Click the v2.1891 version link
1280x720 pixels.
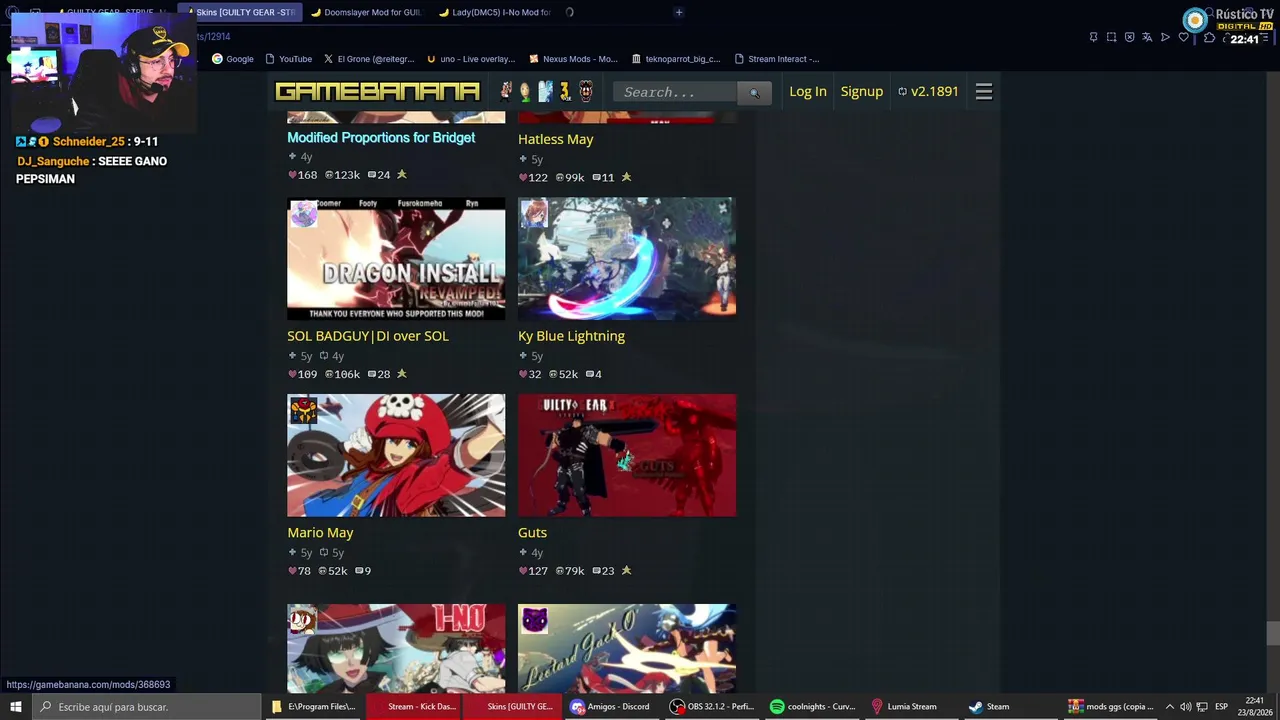(928, 91)
